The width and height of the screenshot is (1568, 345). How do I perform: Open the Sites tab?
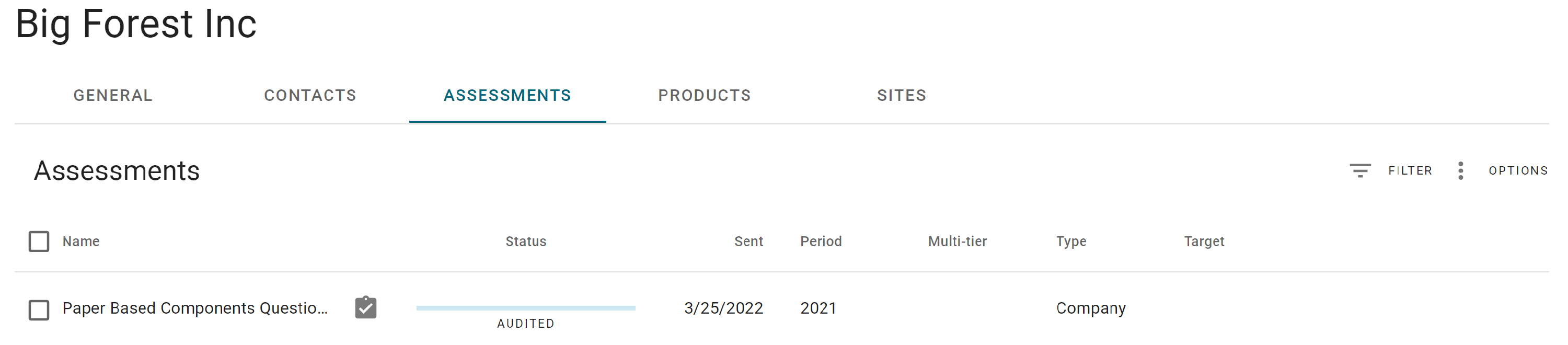pyautogui.click(x=902, y=96)
